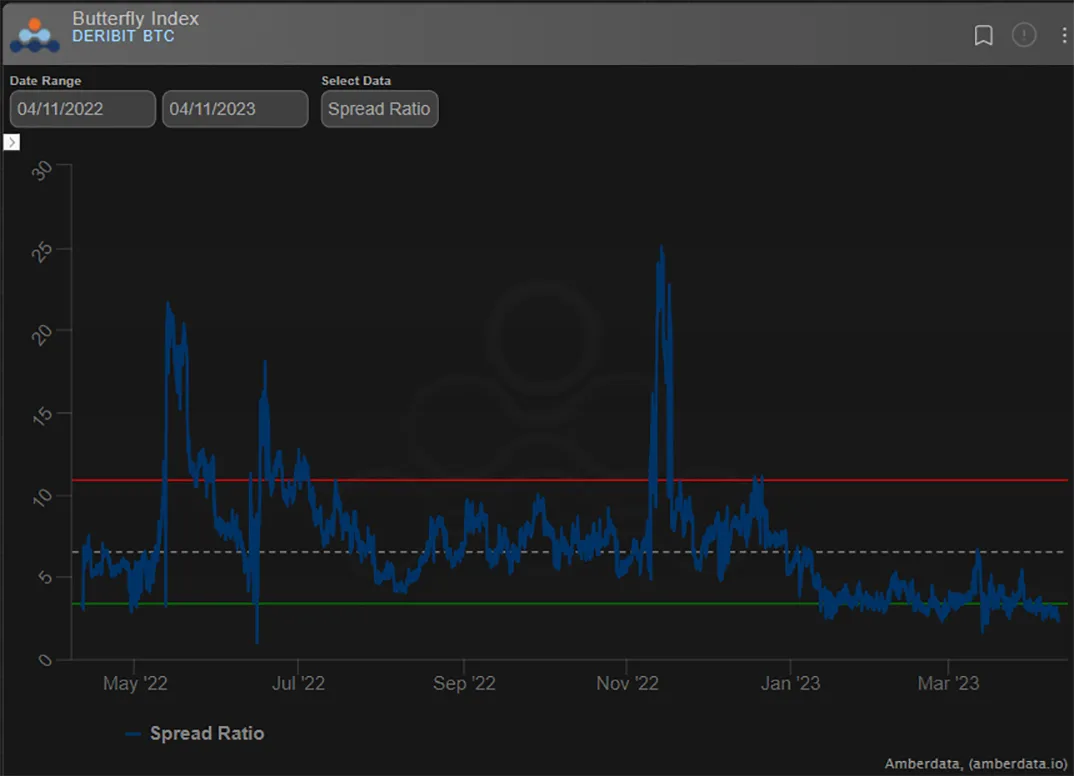Viewport: 1074px width, 776px height.
Task: Click the Jul '22 axis label
Action: [x=299, y=683]
